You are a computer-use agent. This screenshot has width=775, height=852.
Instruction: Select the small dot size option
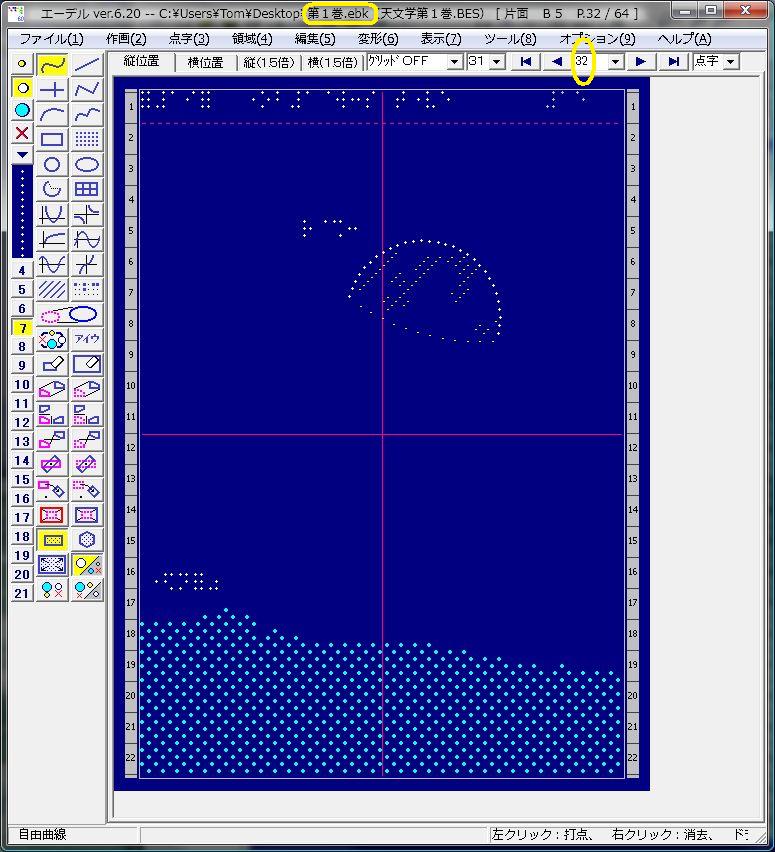pos(22,64)
